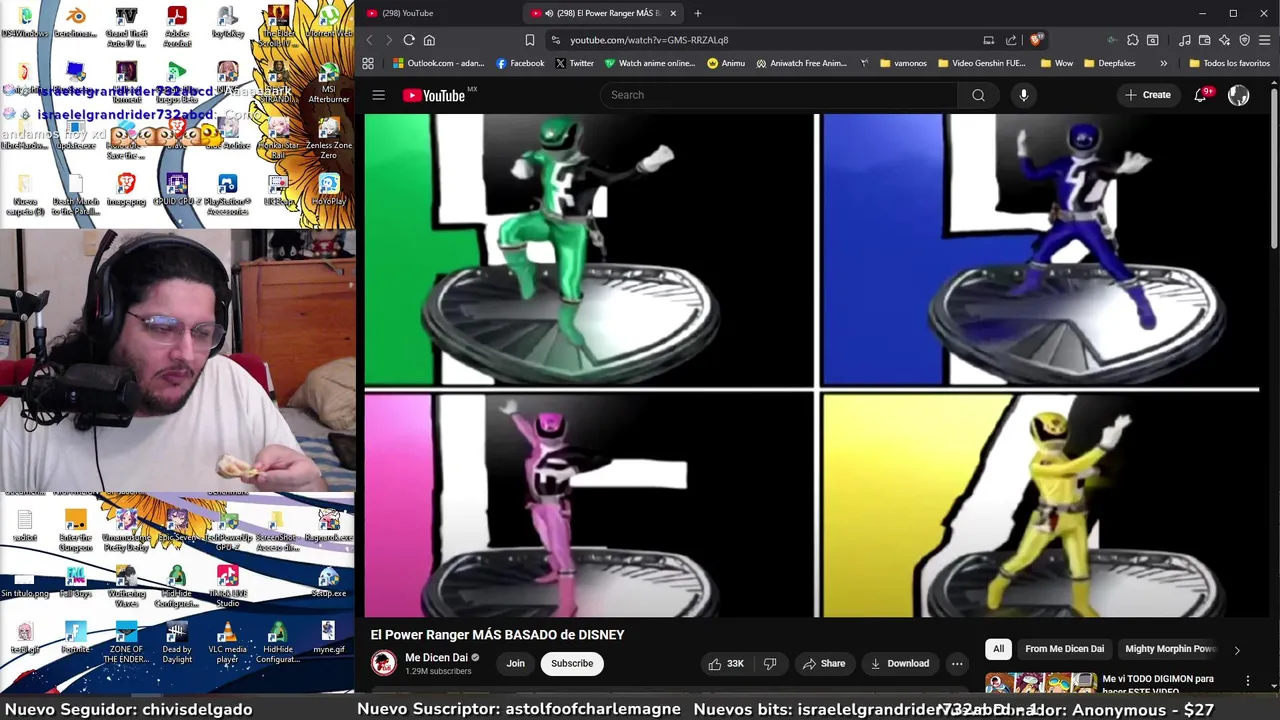This screenshot has width=1280, height=720.
Task: Open MSI Afterburner desktop shortcut
Action: click(x=328, y=84)
